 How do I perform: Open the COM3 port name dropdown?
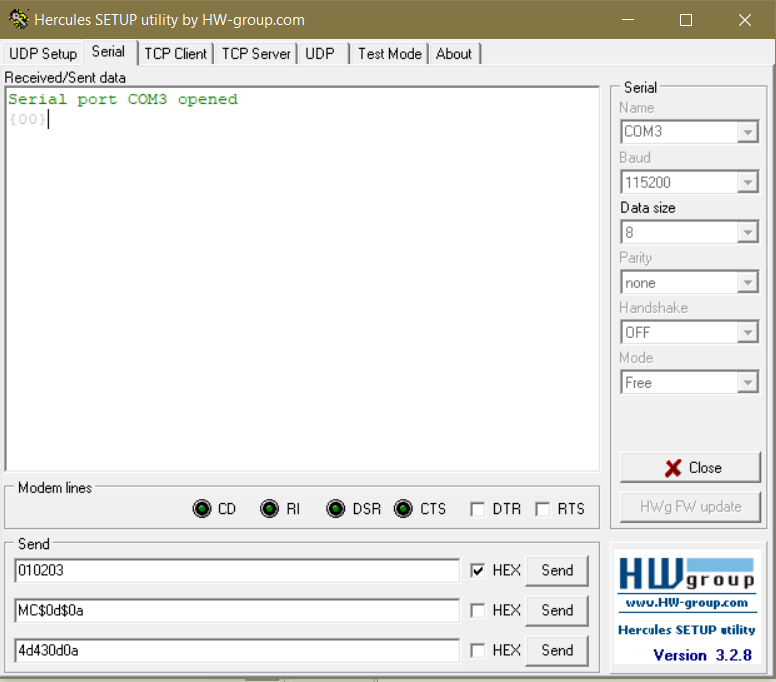point(747,132)
